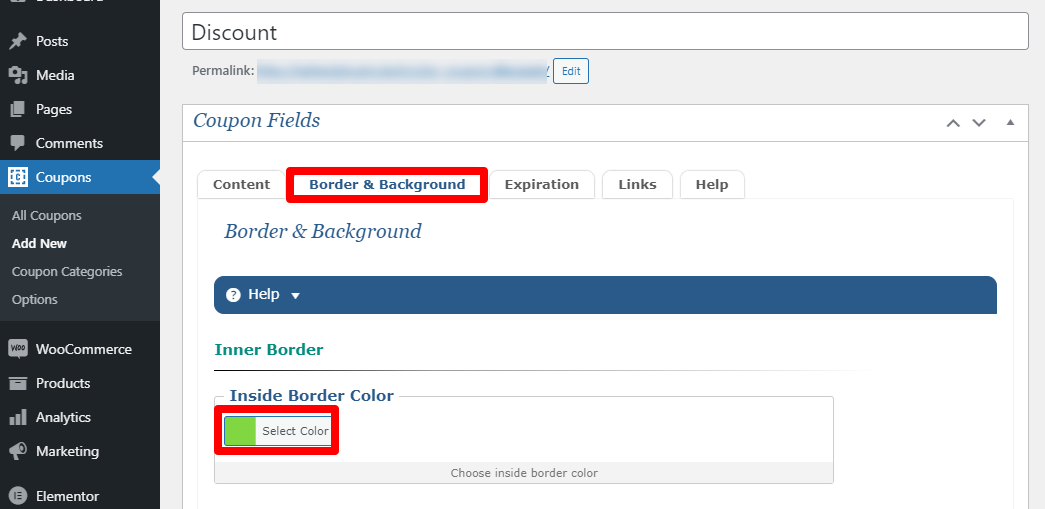1045x509 pixels.
Task: Click the Marketing megaphone icon
Action: (18, 451)
